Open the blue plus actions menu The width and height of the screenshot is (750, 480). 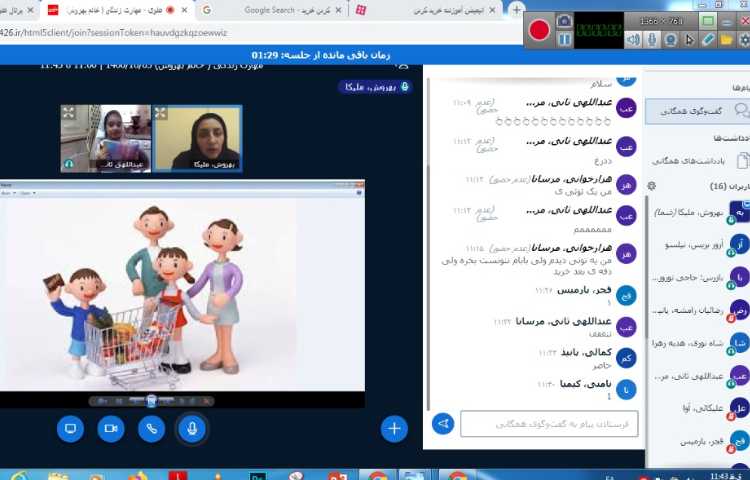[394, 428]
